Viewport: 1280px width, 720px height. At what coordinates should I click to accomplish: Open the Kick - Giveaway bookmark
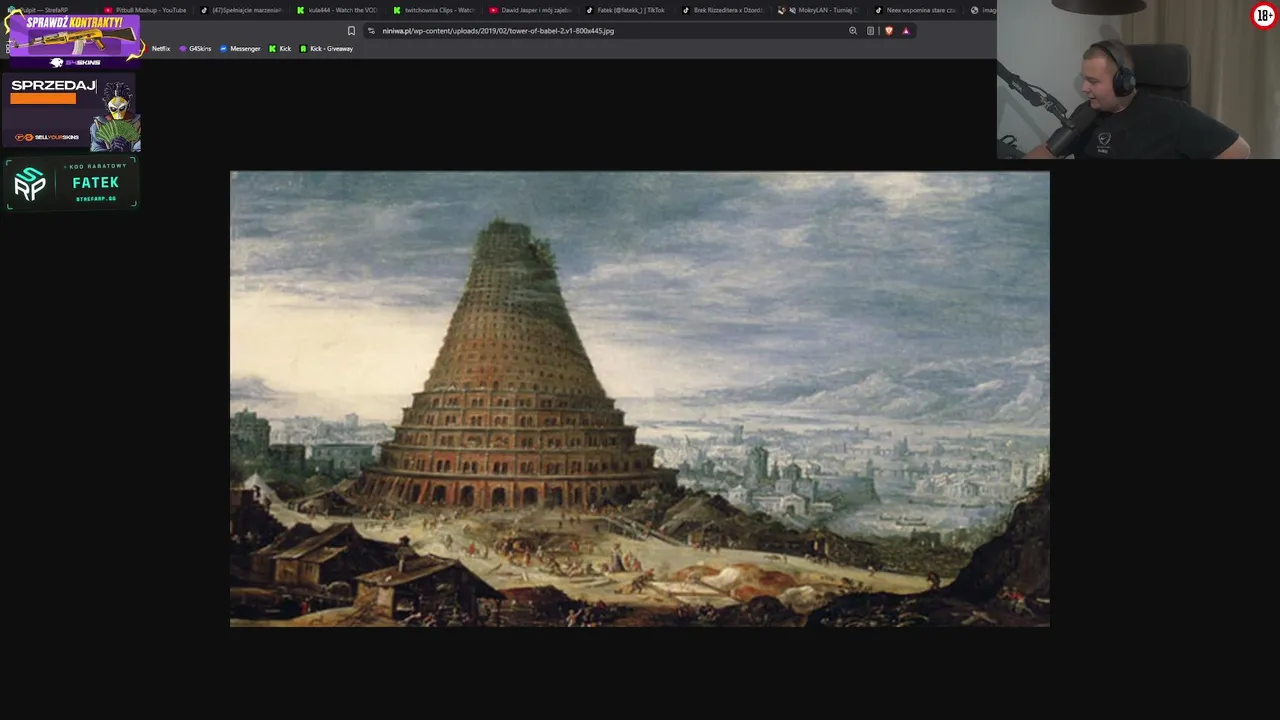click(326, 49)
